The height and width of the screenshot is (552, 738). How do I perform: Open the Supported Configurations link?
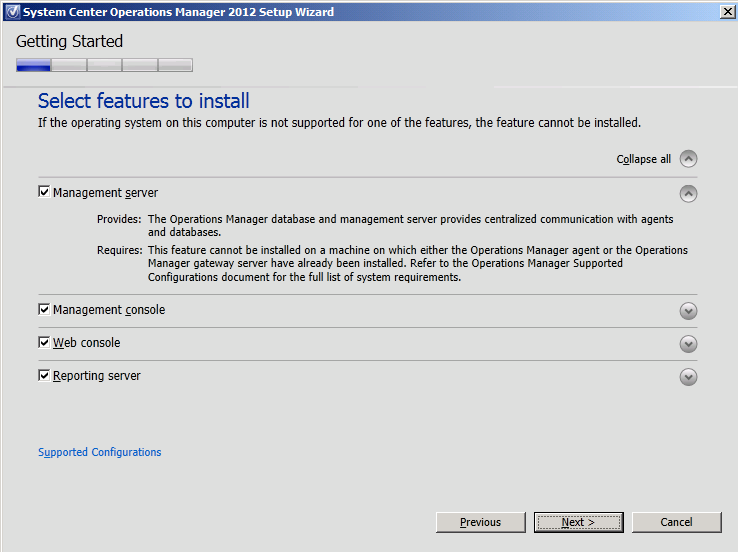click(x=100, y=452)
